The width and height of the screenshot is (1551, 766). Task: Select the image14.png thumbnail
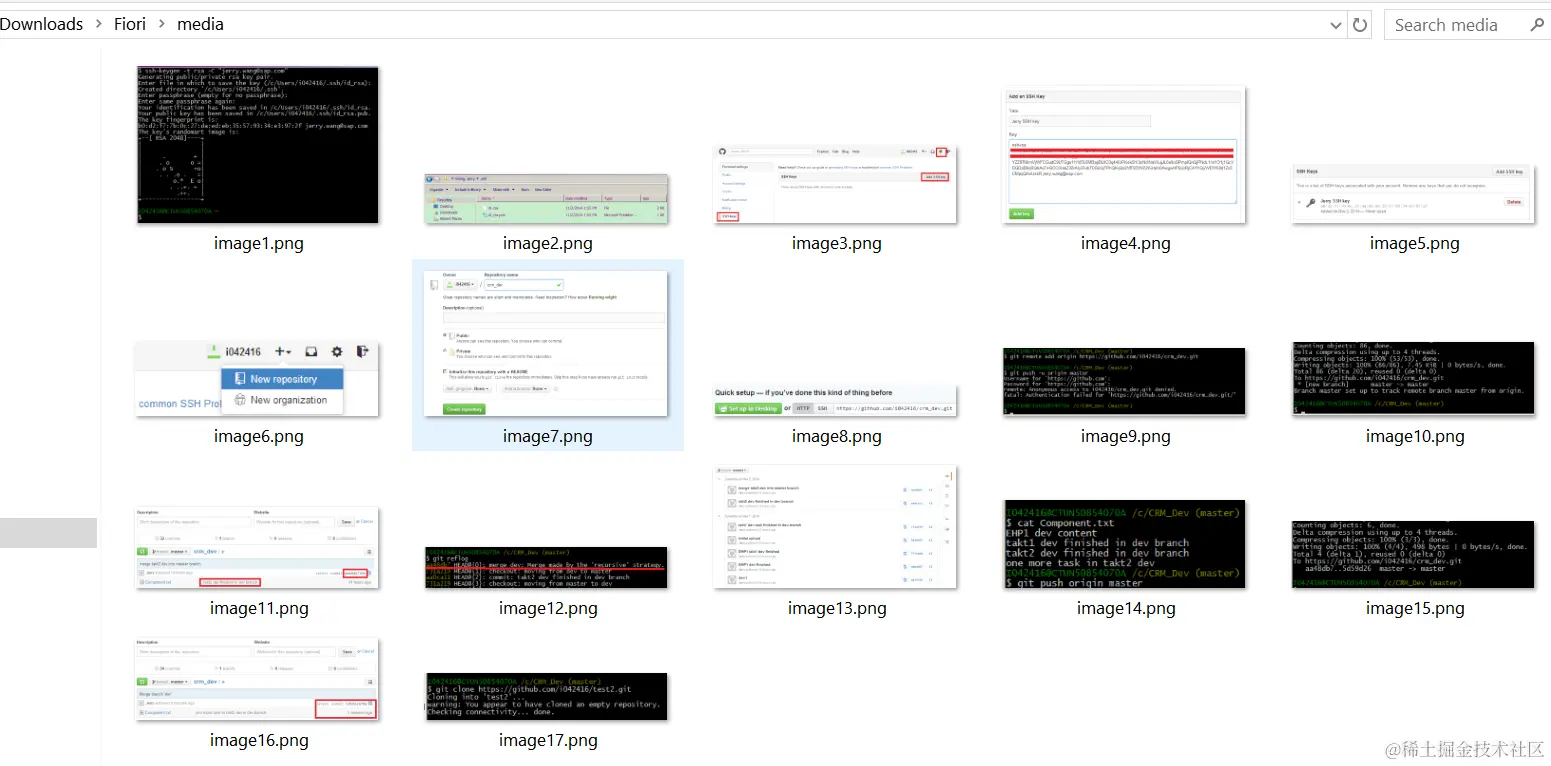click(x=1124, y=544)
